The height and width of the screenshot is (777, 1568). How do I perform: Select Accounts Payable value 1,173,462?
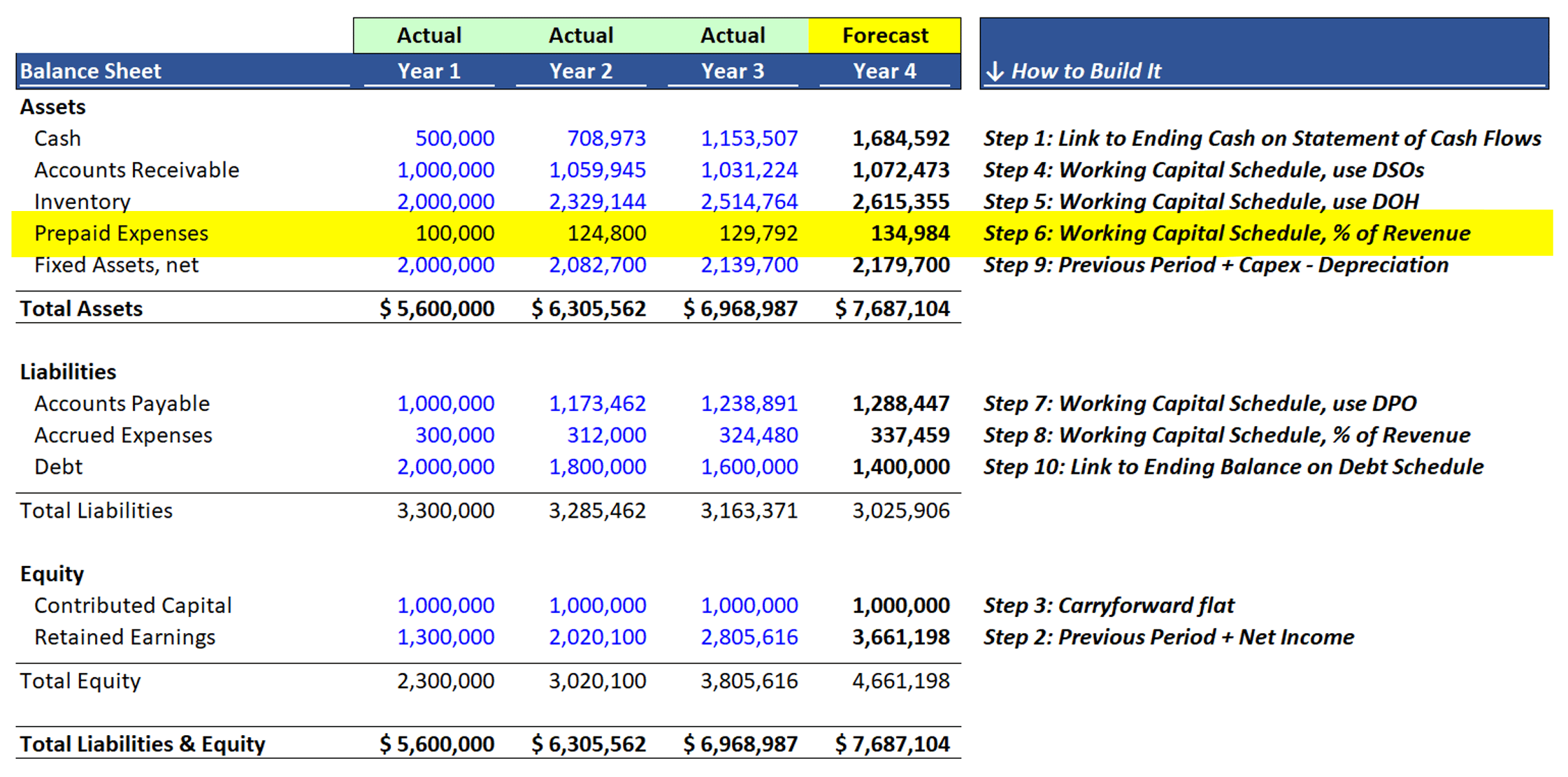pyautogui.click(x=597, y=403)
